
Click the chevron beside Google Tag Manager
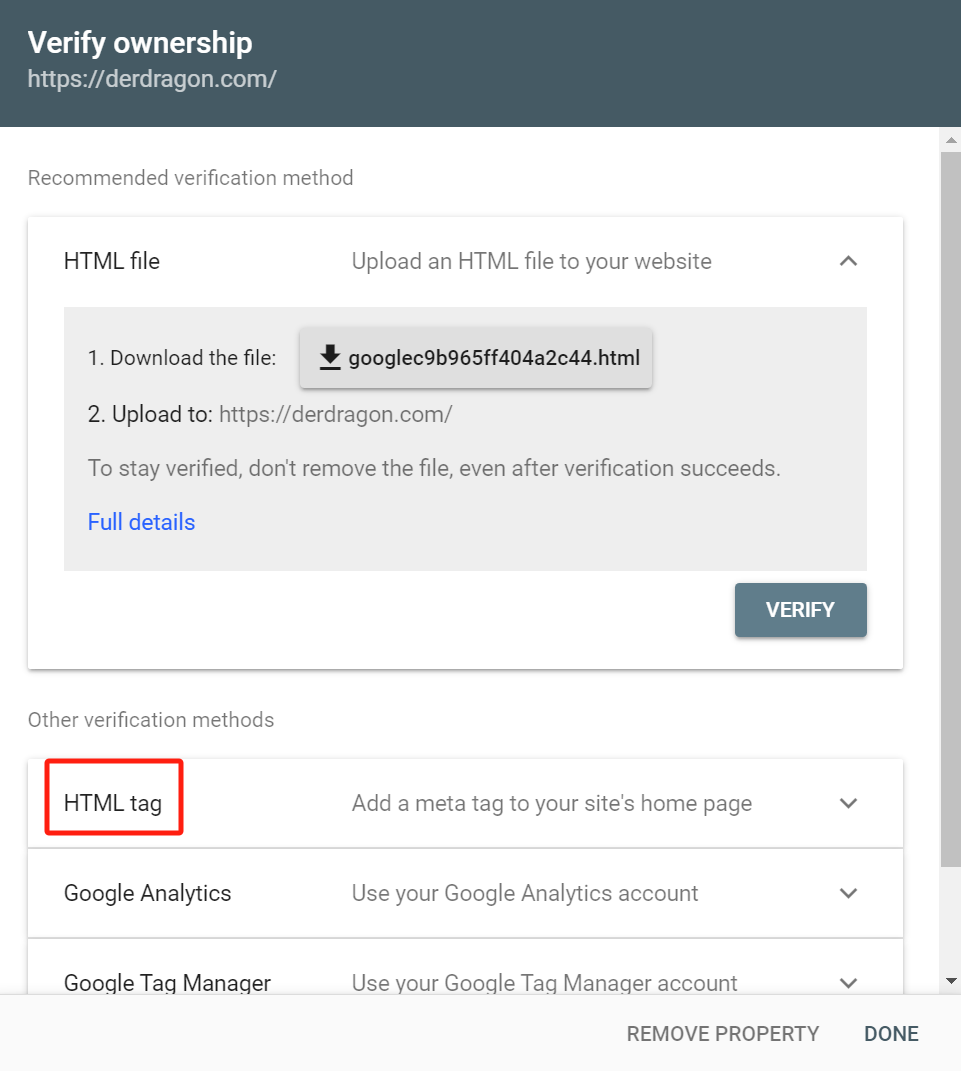coord(848,983)
